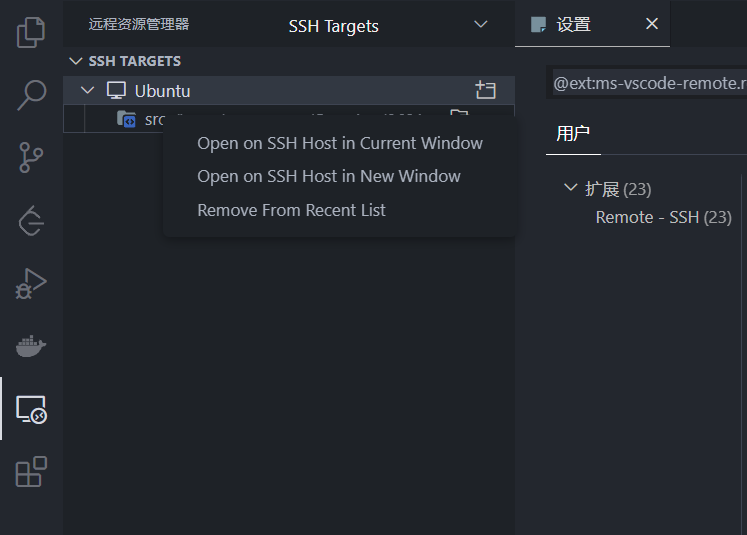Click the monitor icon next to Ubuntu
747x535 pixels.
pos(116,91)
